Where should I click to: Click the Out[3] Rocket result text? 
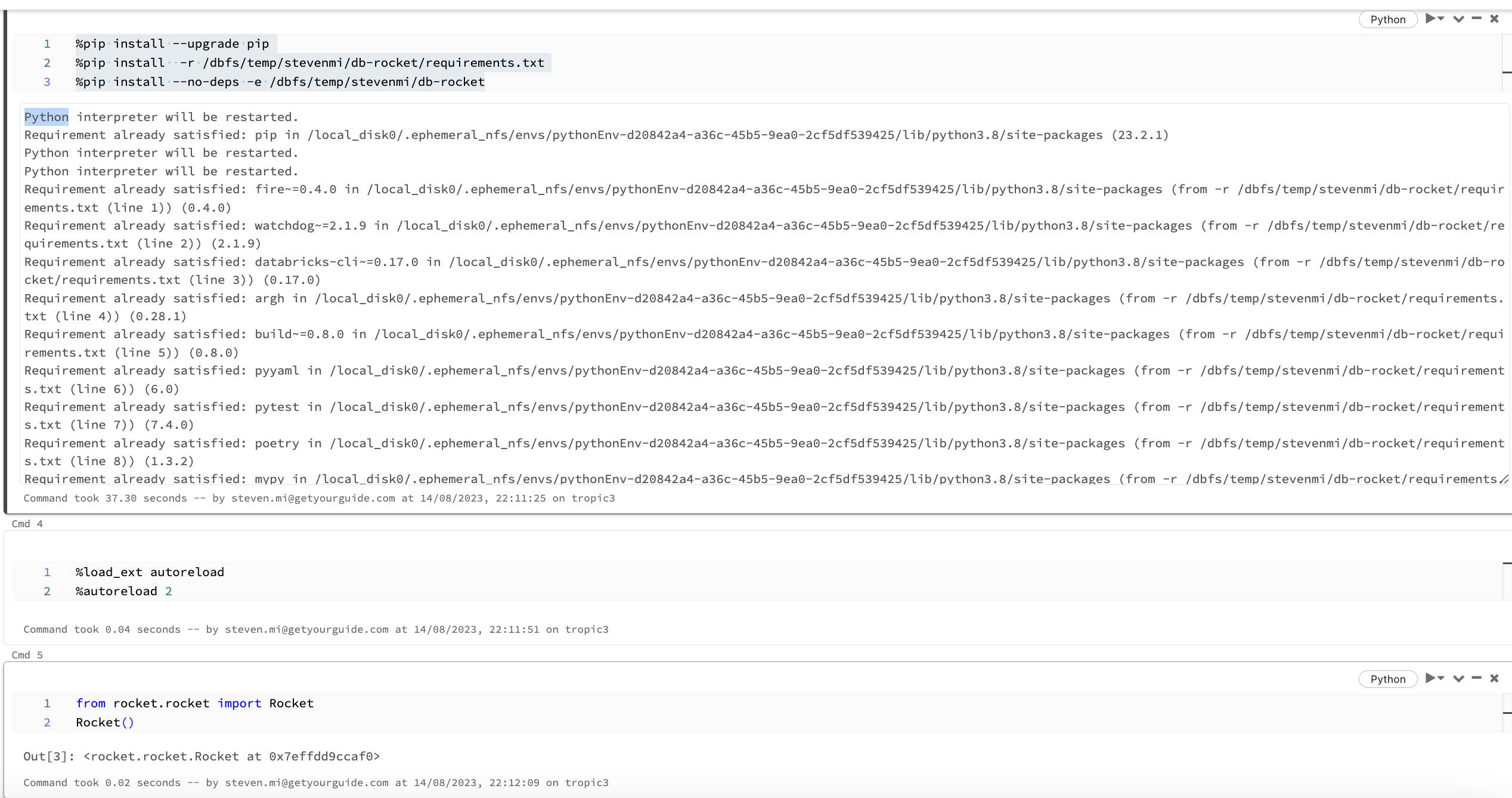pyautogui.click(x=231, y=756)
